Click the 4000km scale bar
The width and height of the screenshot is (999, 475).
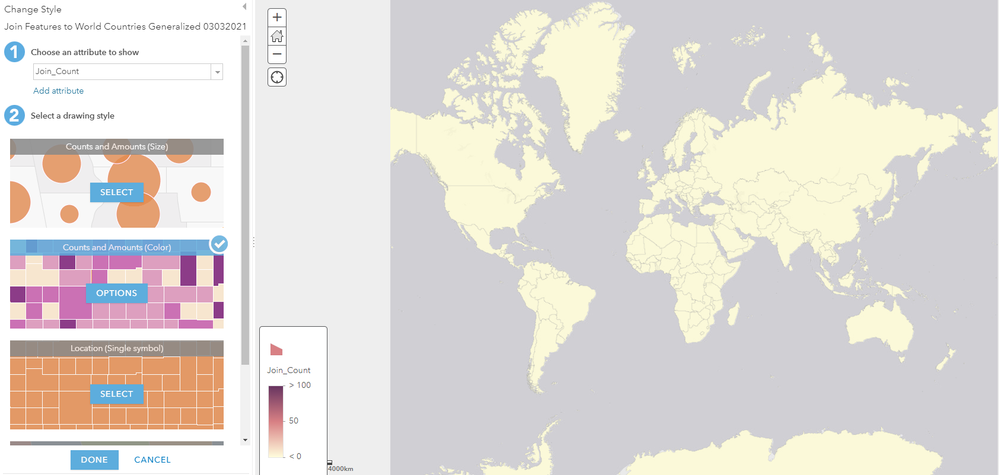pos(340,467)
